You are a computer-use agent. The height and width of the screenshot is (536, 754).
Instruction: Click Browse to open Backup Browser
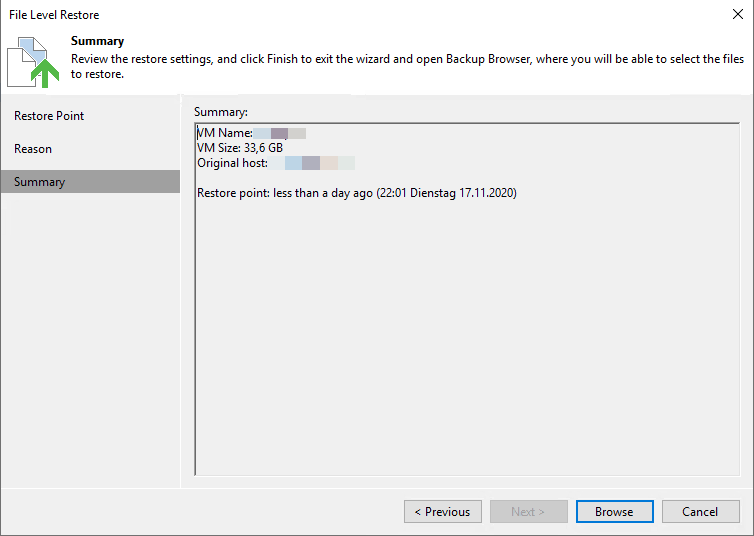coord(615,511)
